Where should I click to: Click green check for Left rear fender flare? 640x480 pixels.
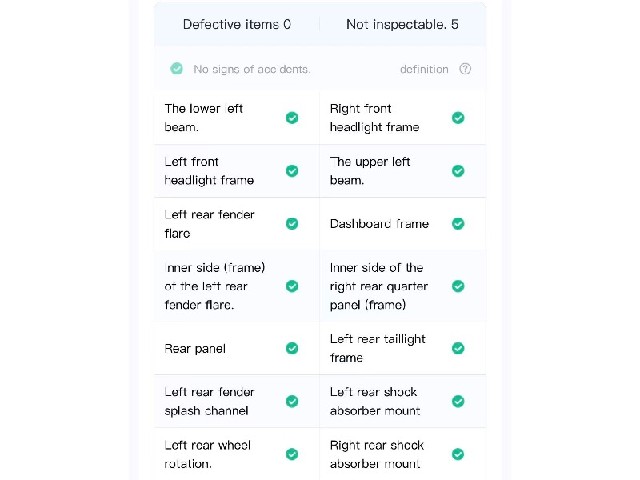(292, 224)
